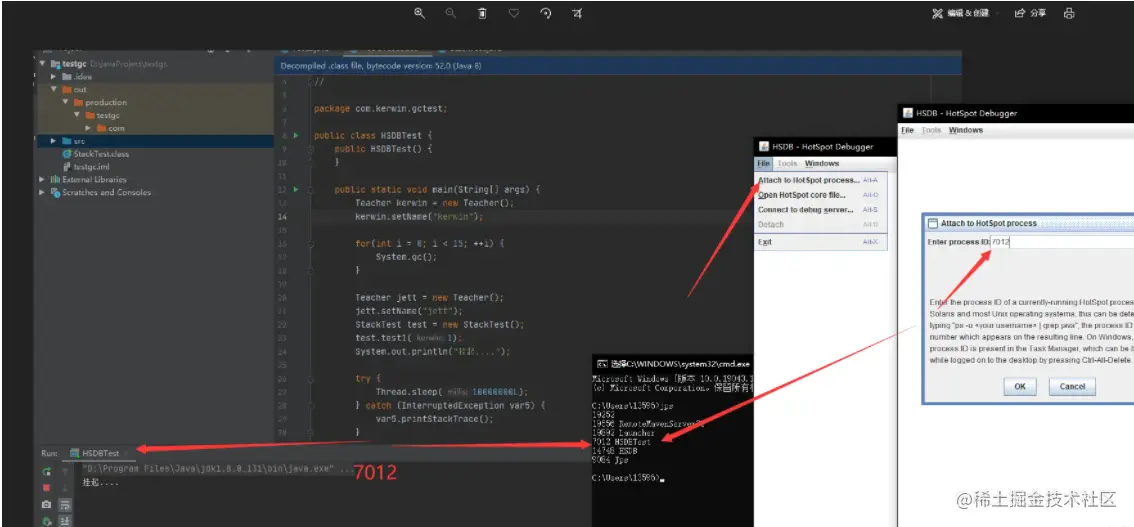Open the HSDBTest run tab

click(x=101, y=453)
